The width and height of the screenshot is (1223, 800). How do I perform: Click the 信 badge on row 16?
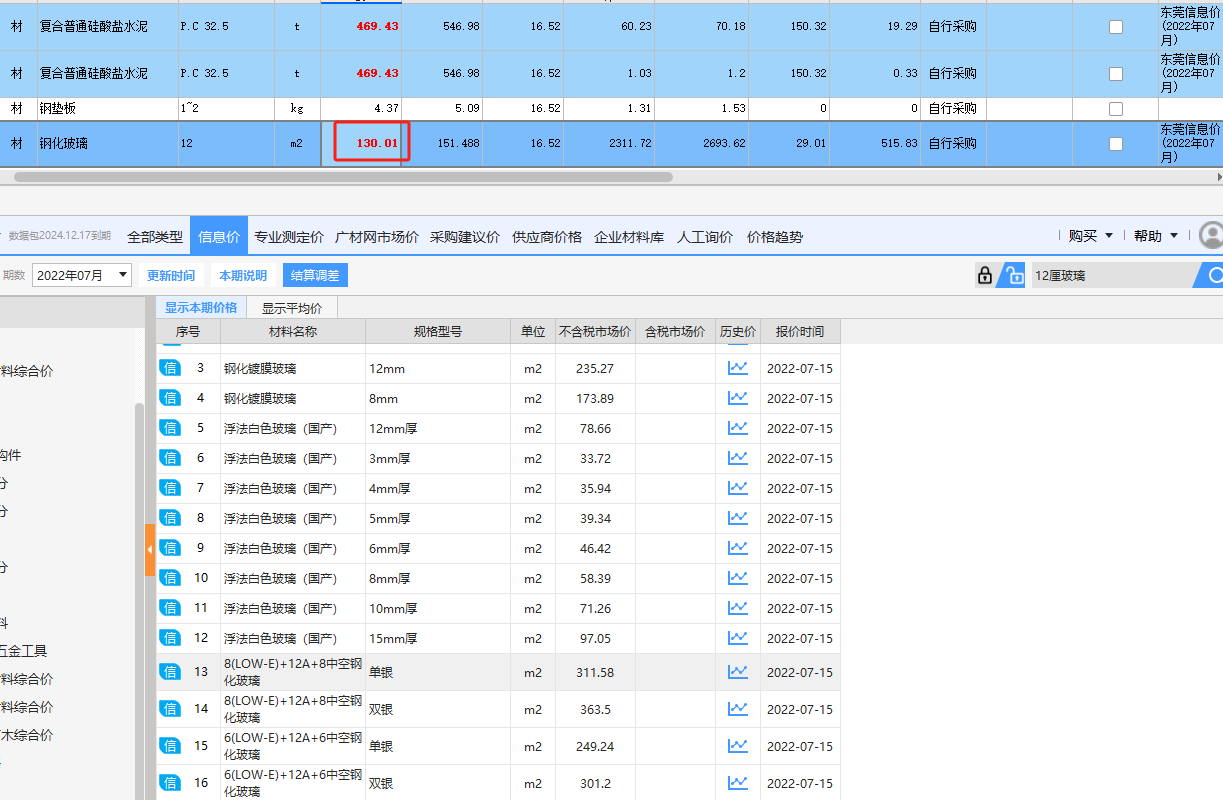coord(170,783)
